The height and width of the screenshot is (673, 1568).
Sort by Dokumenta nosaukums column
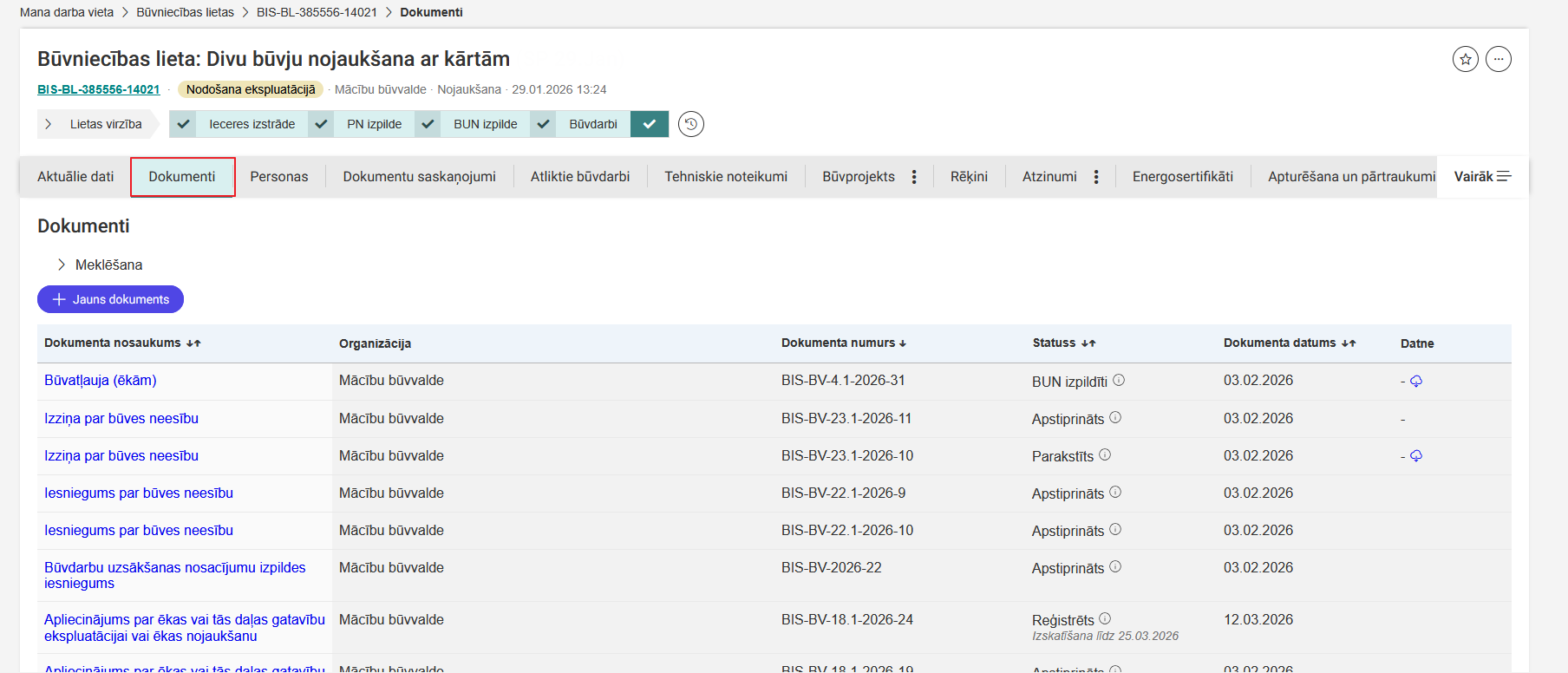point(122,343)
